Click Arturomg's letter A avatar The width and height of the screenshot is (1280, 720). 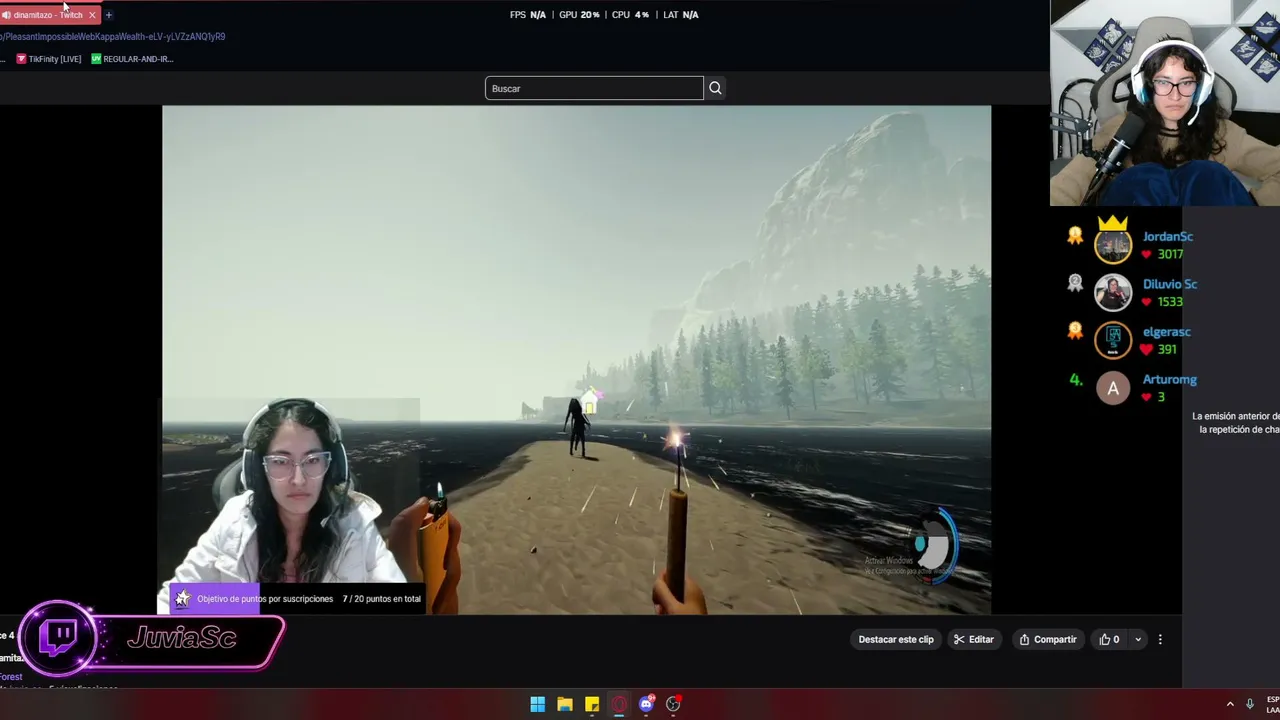(1113, 388)
